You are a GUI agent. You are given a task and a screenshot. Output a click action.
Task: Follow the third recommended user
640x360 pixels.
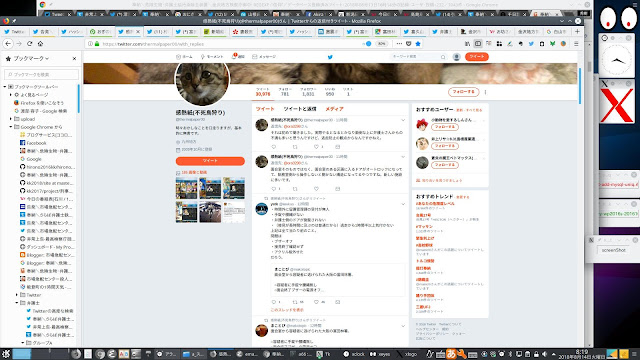tap(444, 165)
